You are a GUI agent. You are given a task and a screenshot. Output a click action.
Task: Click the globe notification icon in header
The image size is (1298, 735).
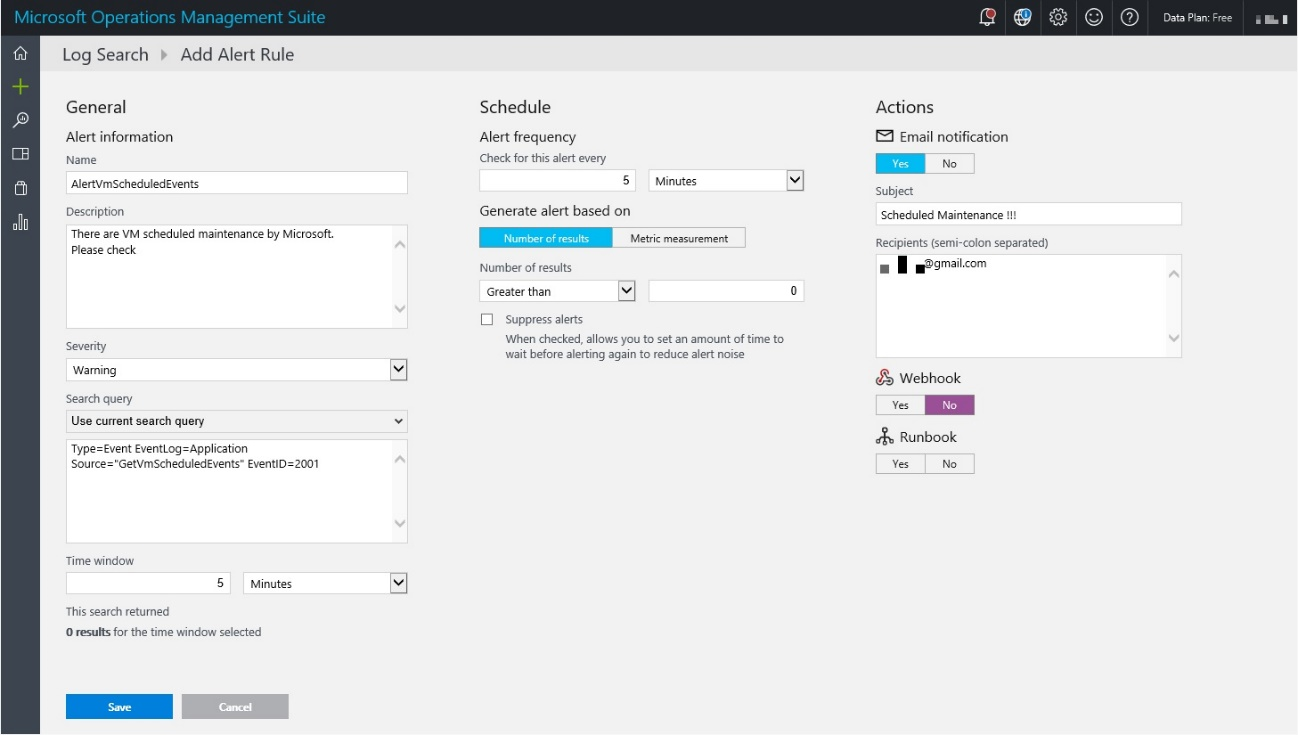tap(1022, 17)
